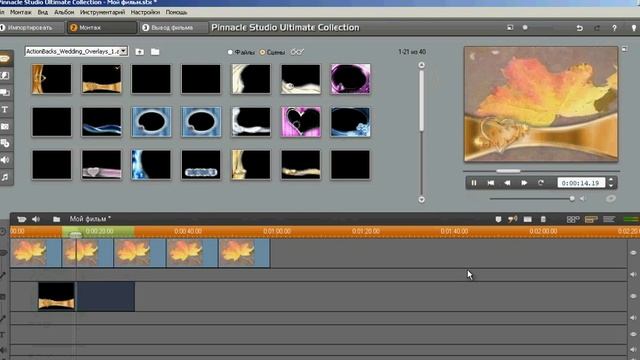This screenshot has width=640, height=360.
Task: Open the Music album tab (note icon)
Action: (x=5, y=177)
